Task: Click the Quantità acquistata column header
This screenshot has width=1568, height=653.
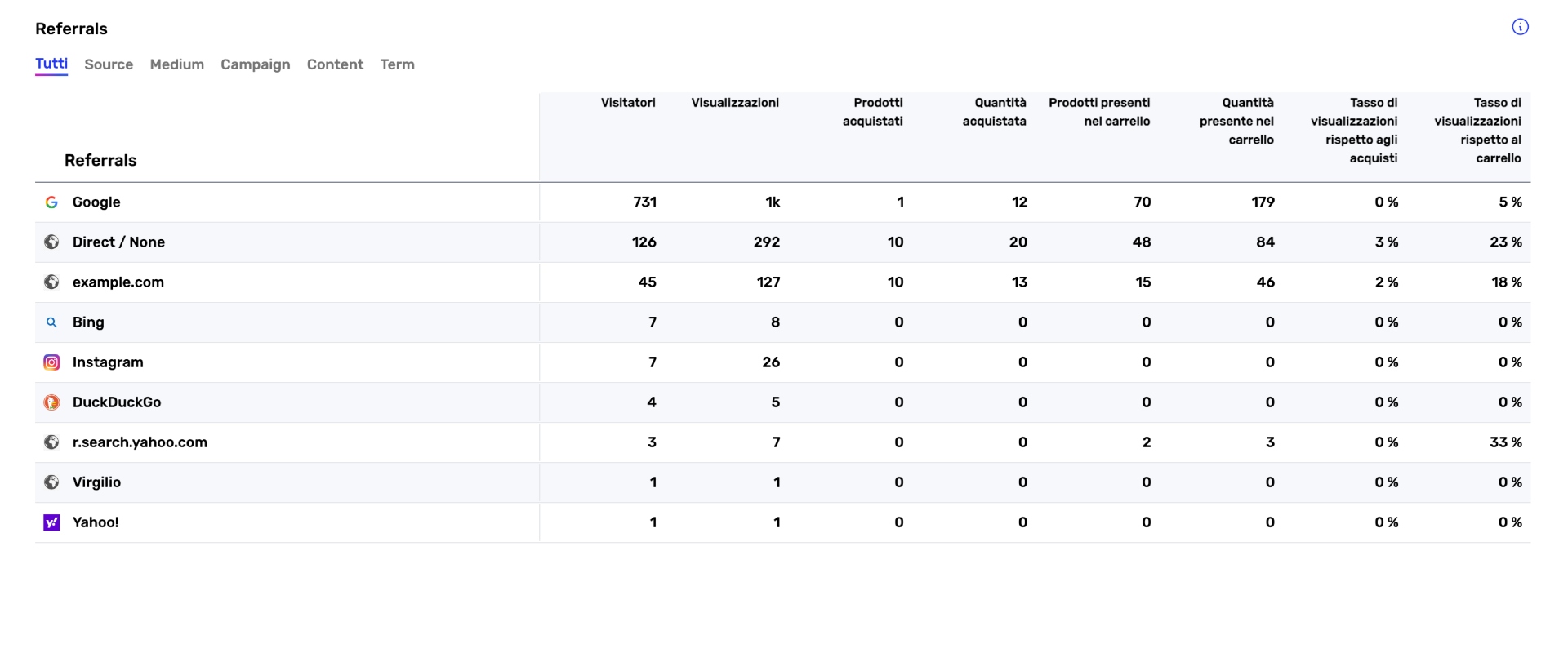Action: tap(994, 112)
